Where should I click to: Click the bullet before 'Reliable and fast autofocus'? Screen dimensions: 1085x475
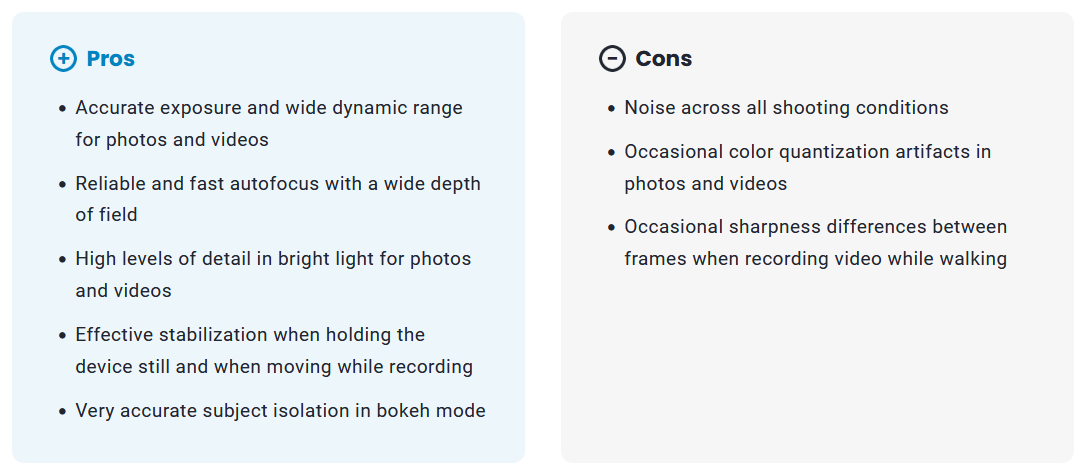63,184
